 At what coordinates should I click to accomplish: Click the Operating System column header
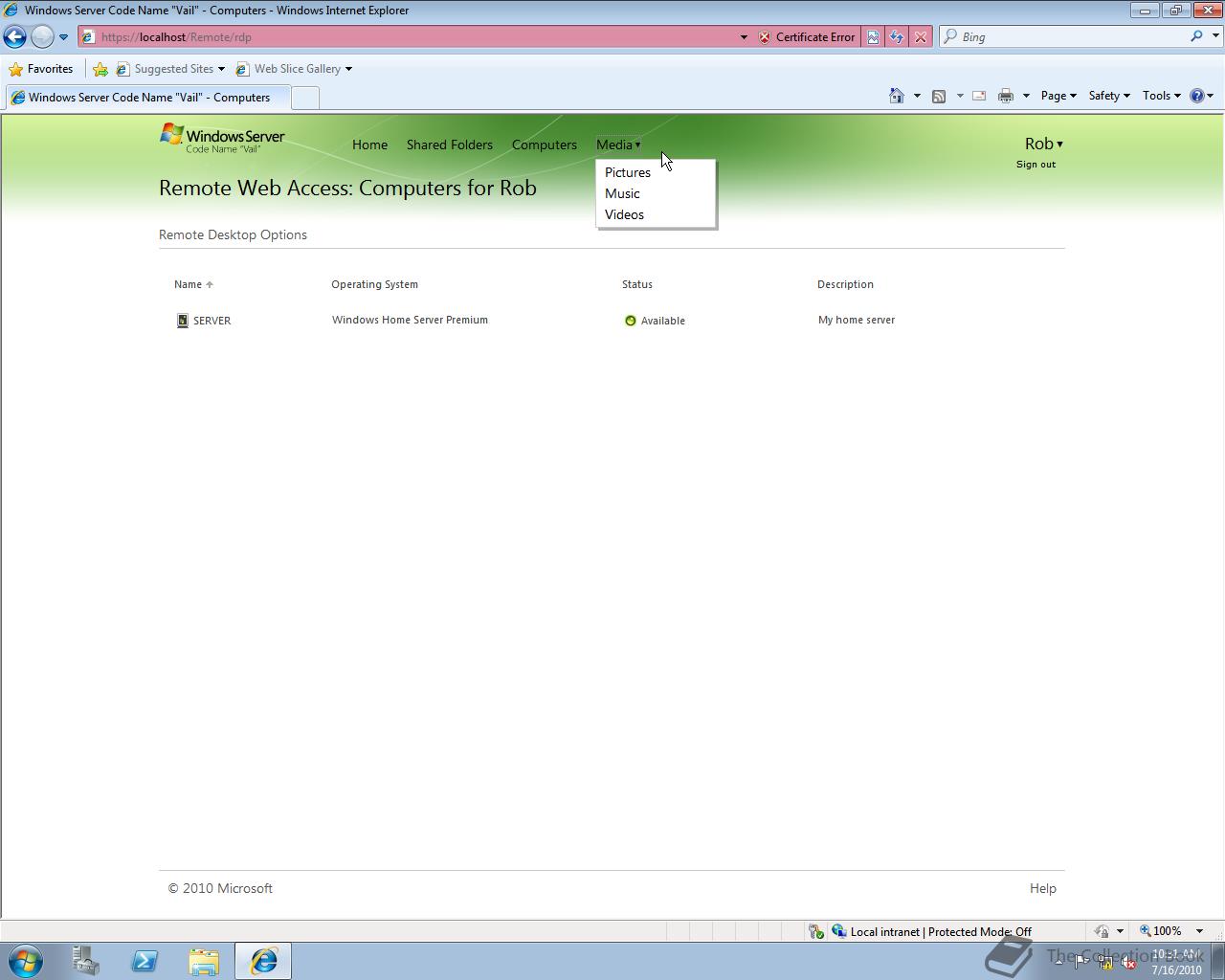pos(374,284)
